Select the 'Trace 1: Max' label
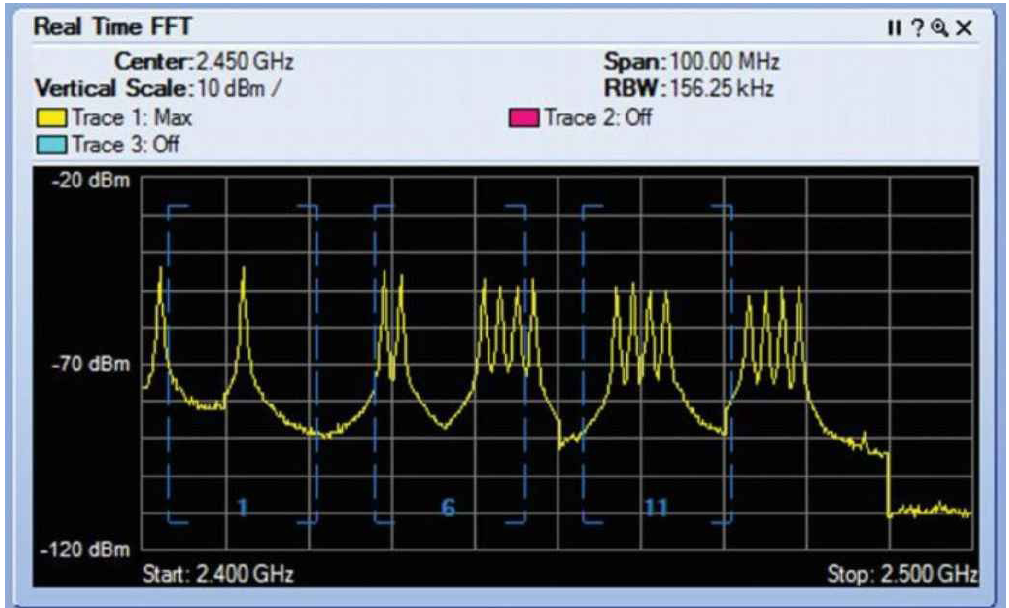The width and height of the screenshot is (1009, 608). click(x=132, y=118)
